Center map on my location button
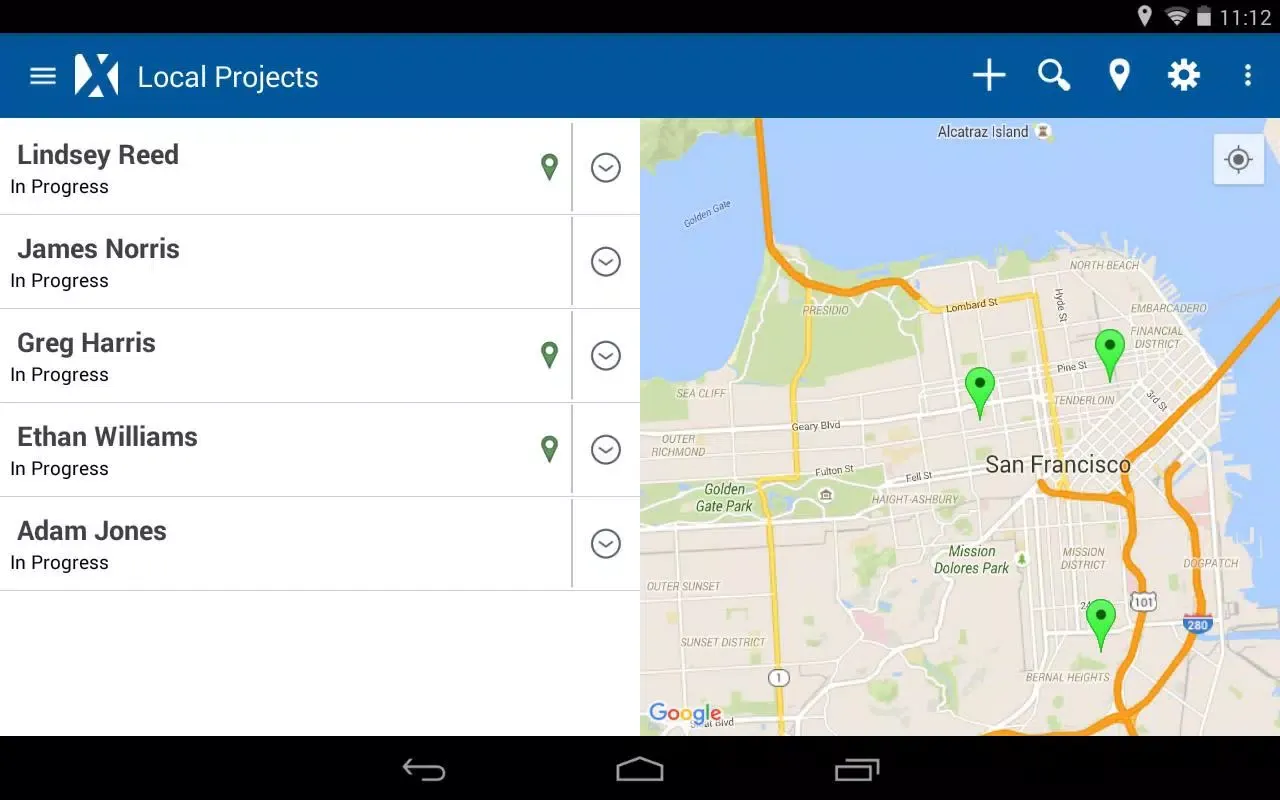The width and height of the screenshot is (1280, 800). tap(1238, 159)
